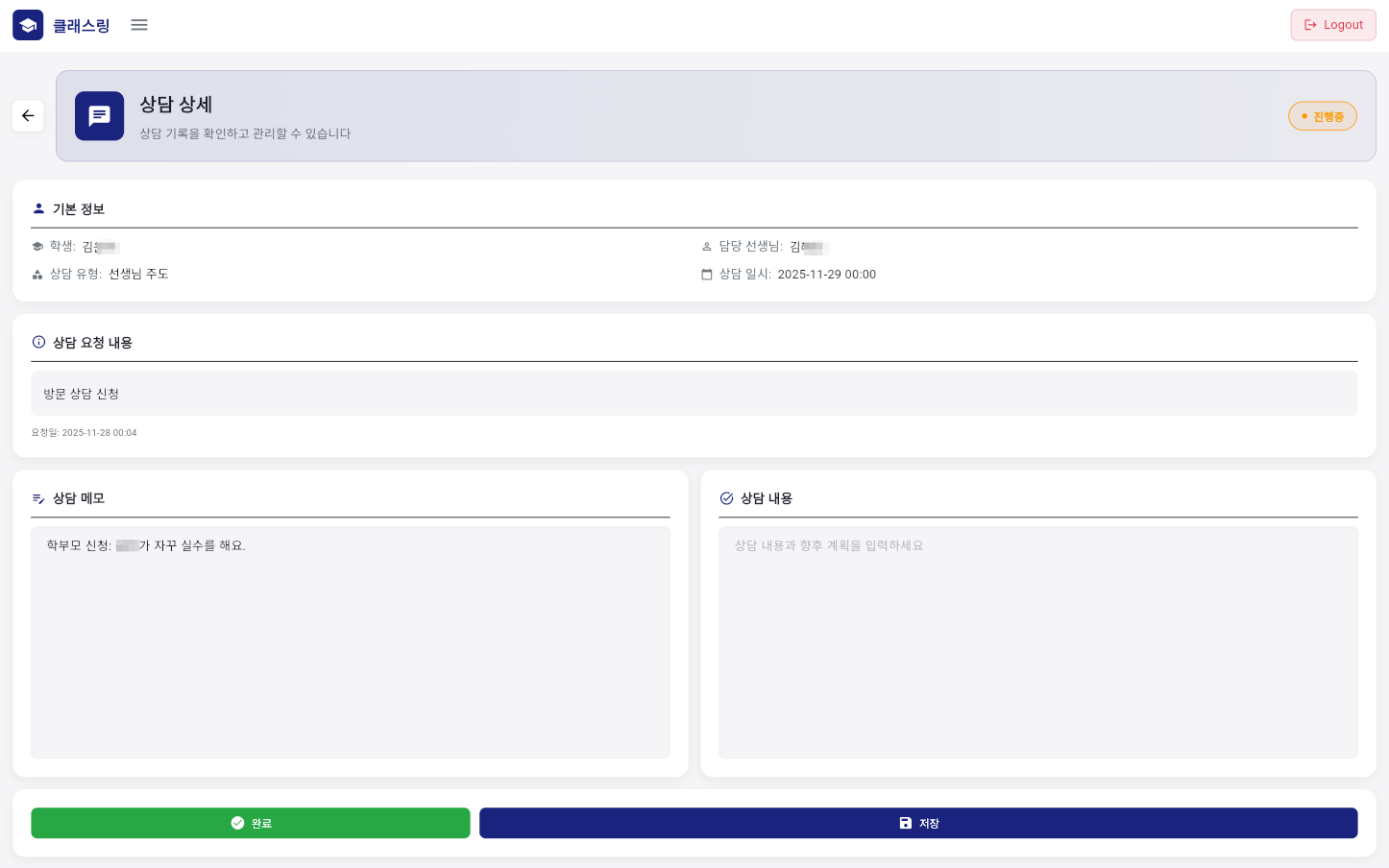Click the Classring graduation cap logo
Screen dimensions: 1389x868
pyautogui.click(x=28, y=25)
